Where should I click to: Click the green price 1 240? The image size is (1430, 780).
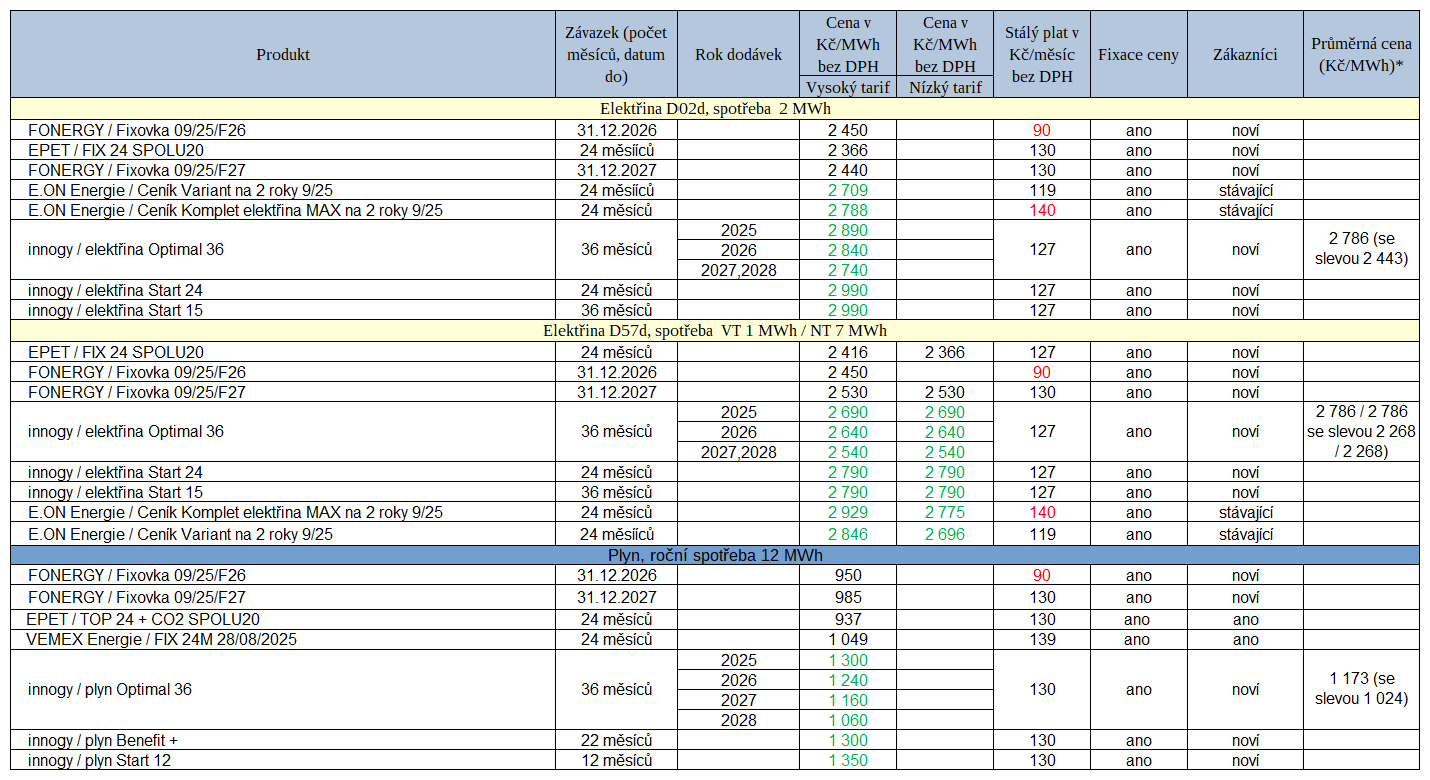point(847,680)
